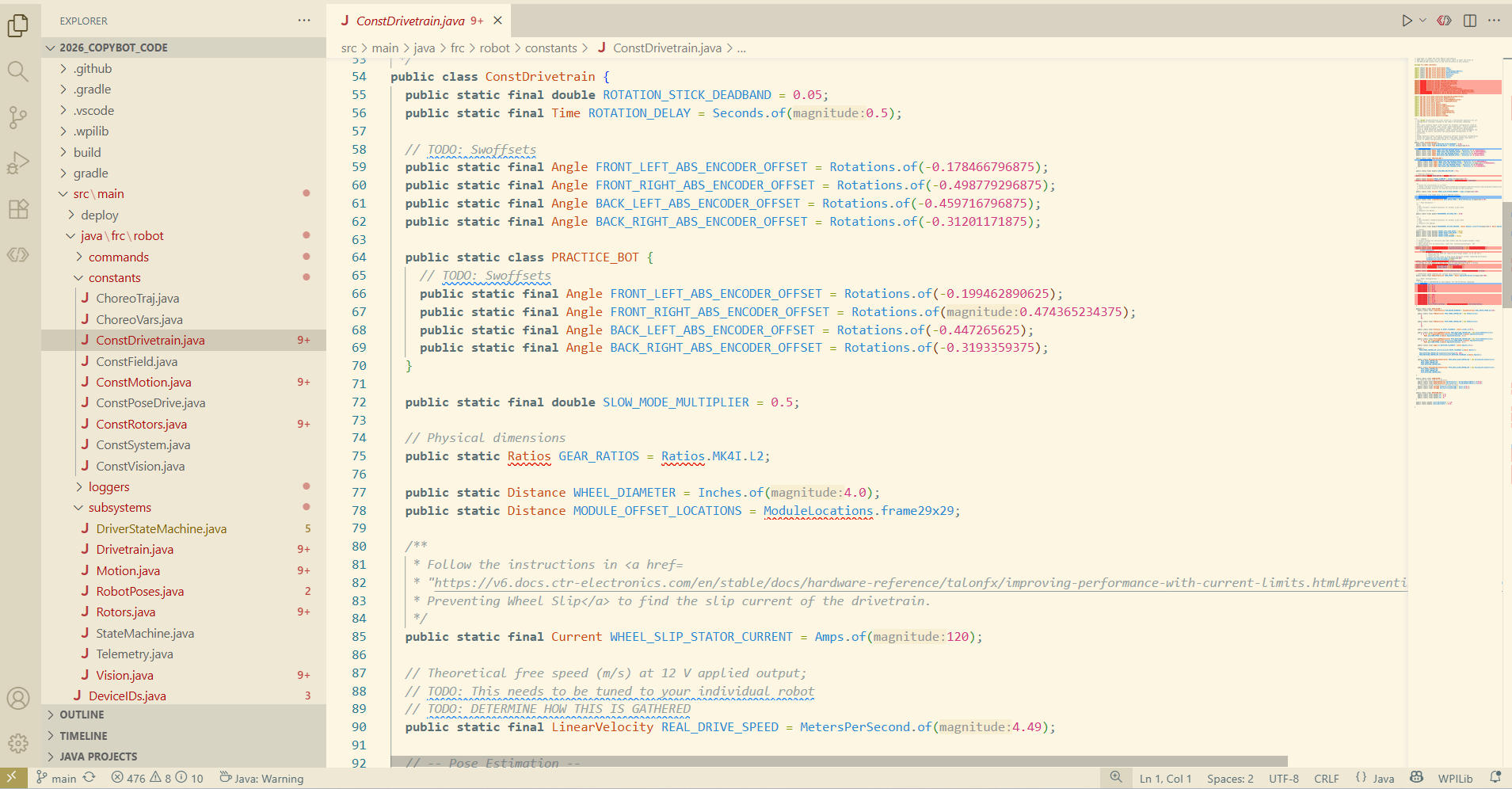Click the horizontal editor scrollbar
The height and width of the screenshot is (789, 1512).
click(x=839, y=761)
